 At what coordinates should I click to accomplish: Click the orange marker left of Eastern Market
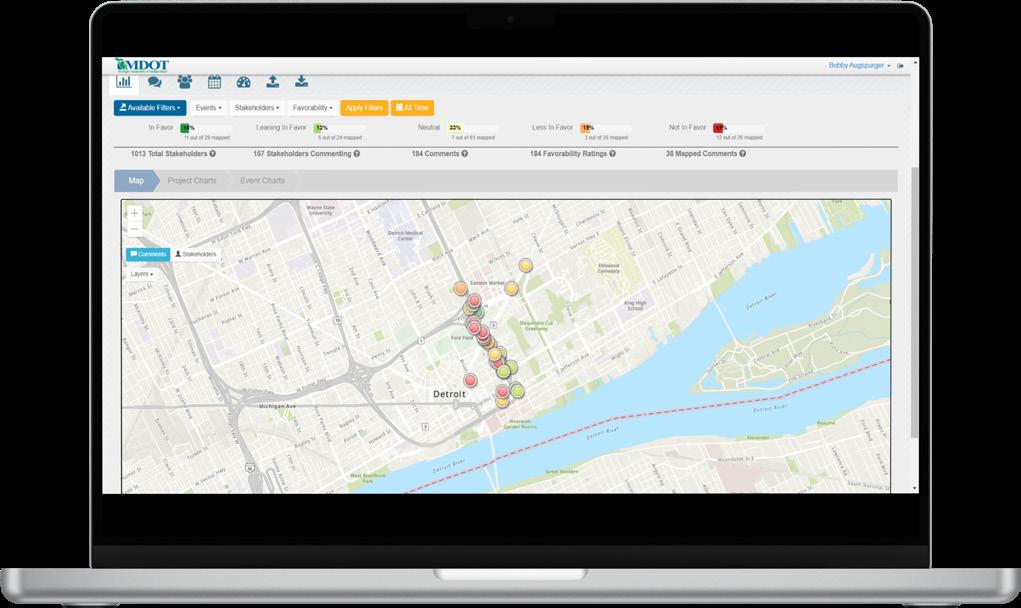point(460,288)
